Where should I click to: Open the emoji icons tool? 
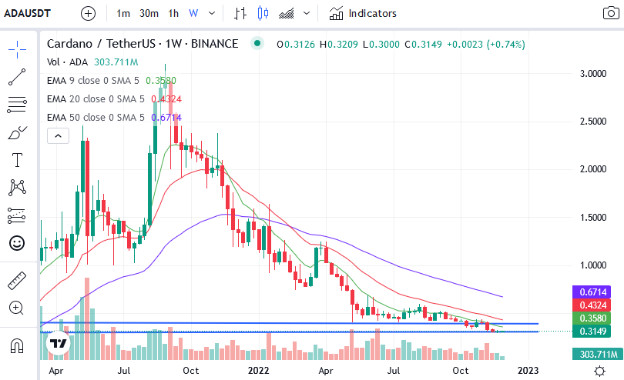pos(17,243)
